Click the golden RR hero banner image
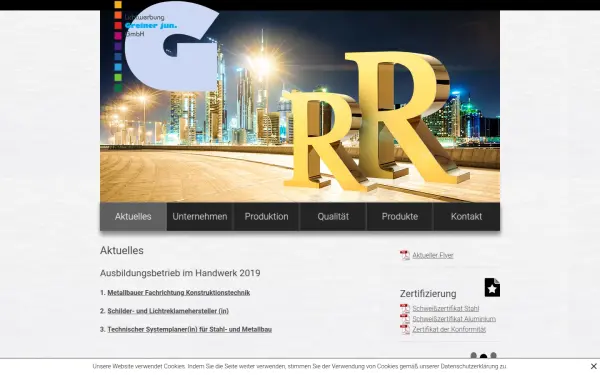The width and height of the screenshot is (600, 375). [x=300, y=106]
